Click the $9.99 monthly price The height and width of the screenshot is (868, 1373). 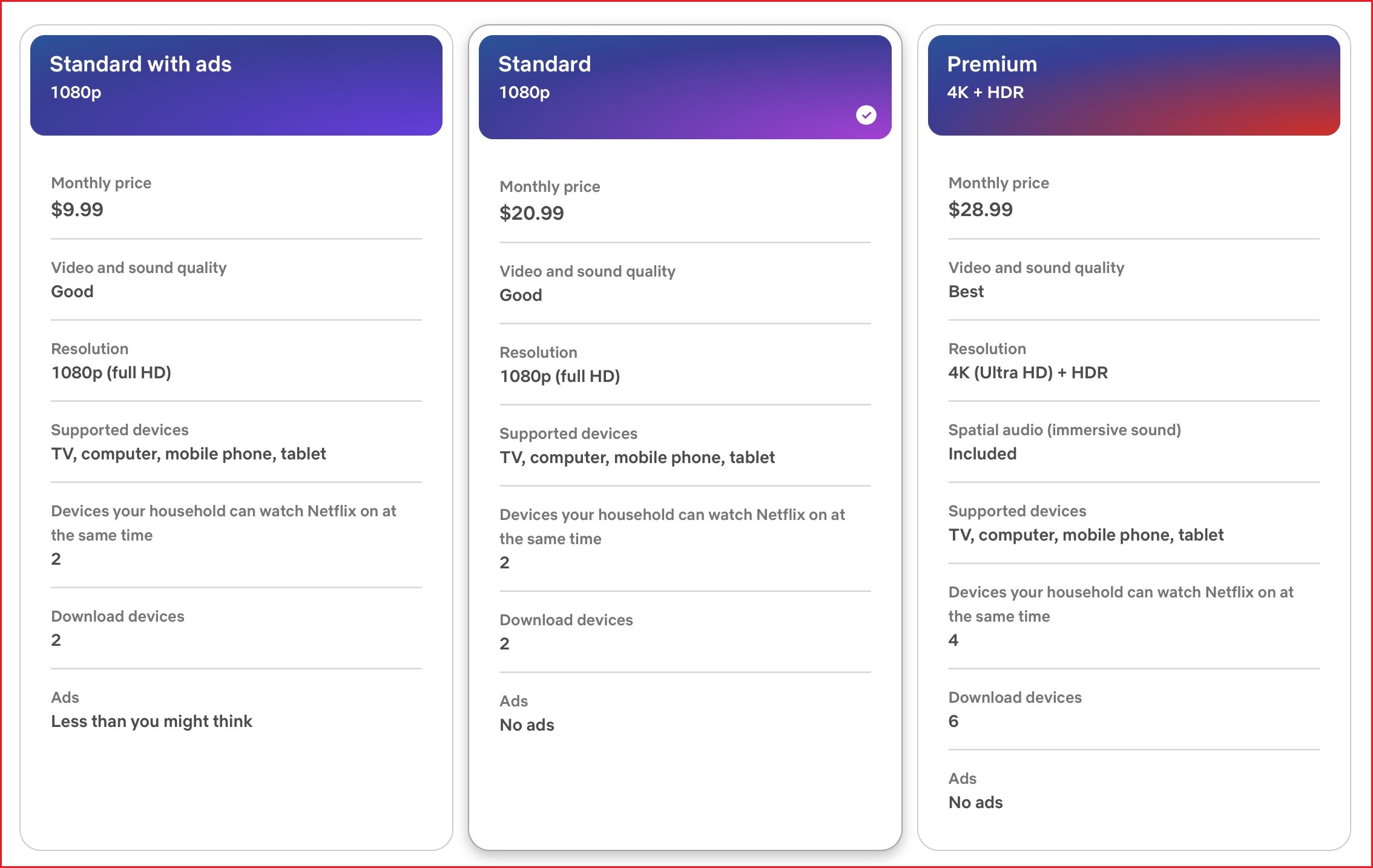click(77, 209)
